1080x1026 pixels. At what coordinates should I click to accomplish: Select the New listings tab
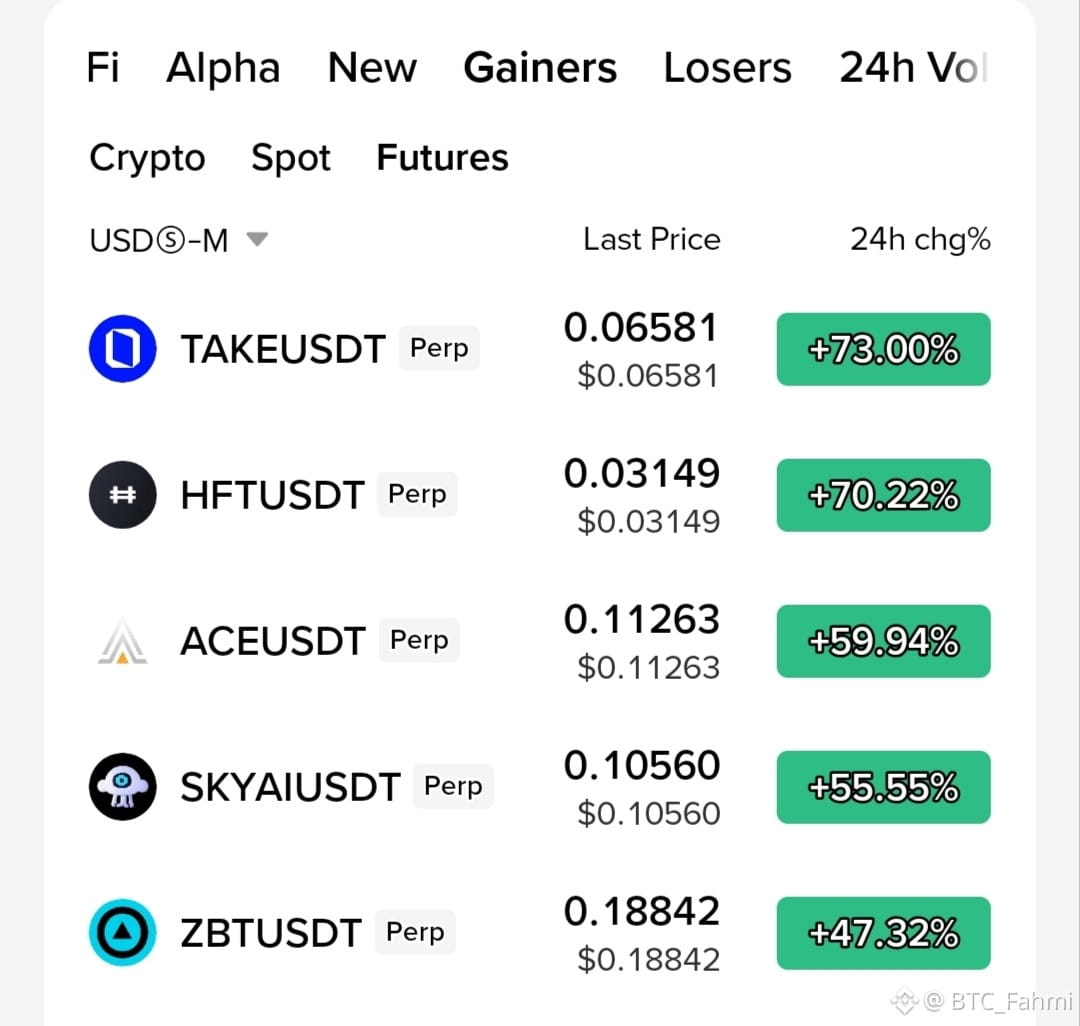pos(372,67)
